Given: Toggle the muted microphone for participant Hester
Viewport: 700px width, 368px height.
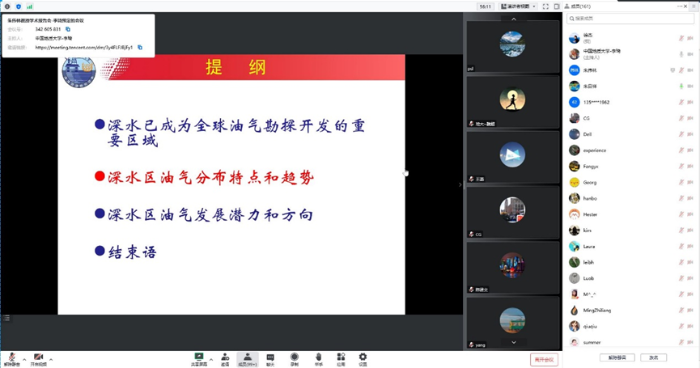Looking at the screenshot, I should [681, 214].
